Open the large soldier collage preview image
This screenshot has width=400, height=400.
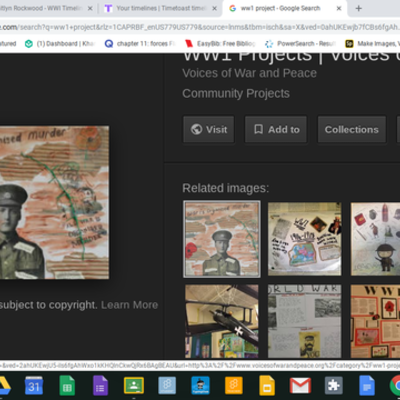pyautogui.click(x=54, y=202)
